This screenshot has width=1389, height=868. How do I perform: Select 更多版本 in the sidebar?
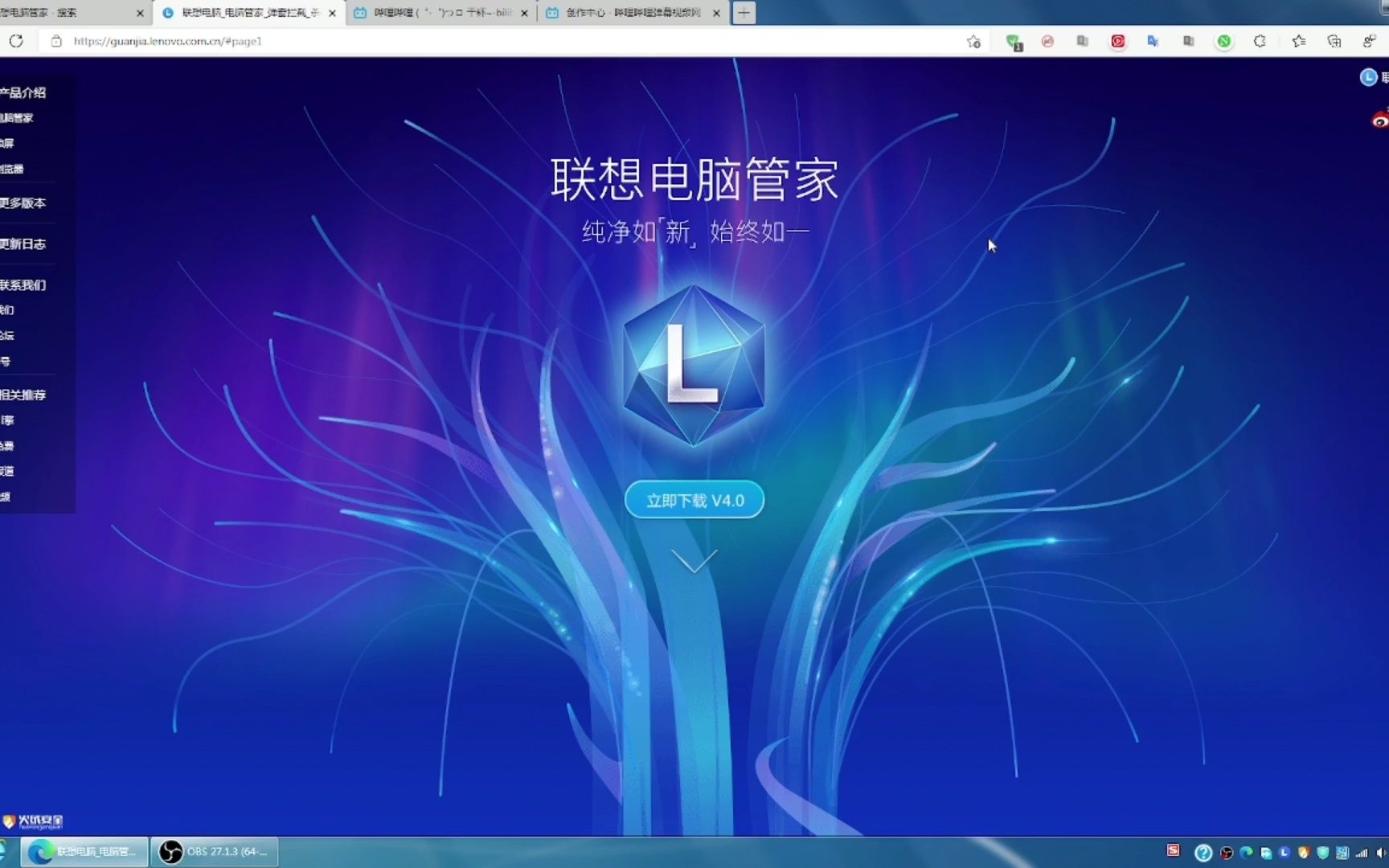(x=23, y=203)
